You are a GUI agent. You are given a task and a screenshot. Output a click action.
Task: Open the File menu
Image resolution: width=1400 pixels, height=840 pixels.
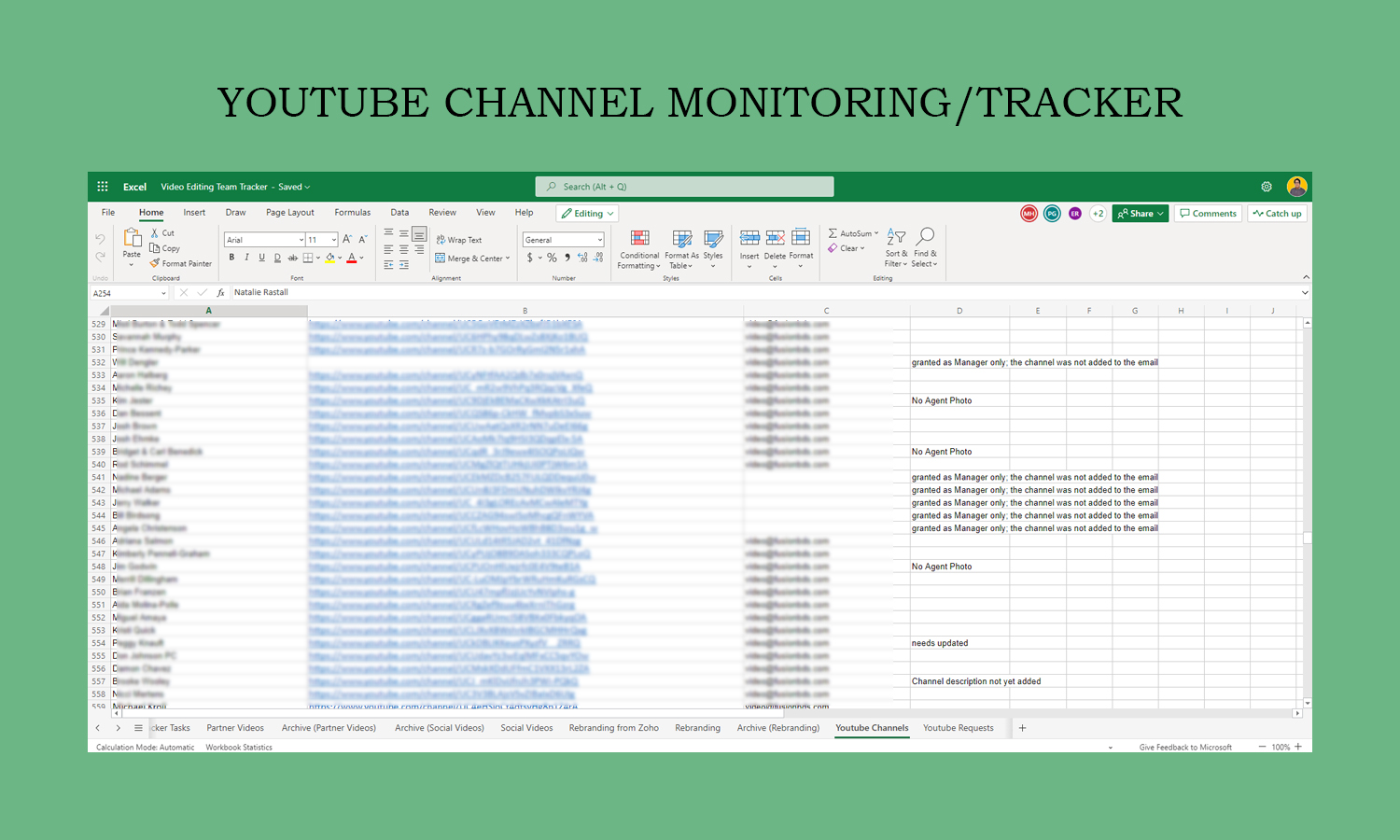[x=108, y=213]
